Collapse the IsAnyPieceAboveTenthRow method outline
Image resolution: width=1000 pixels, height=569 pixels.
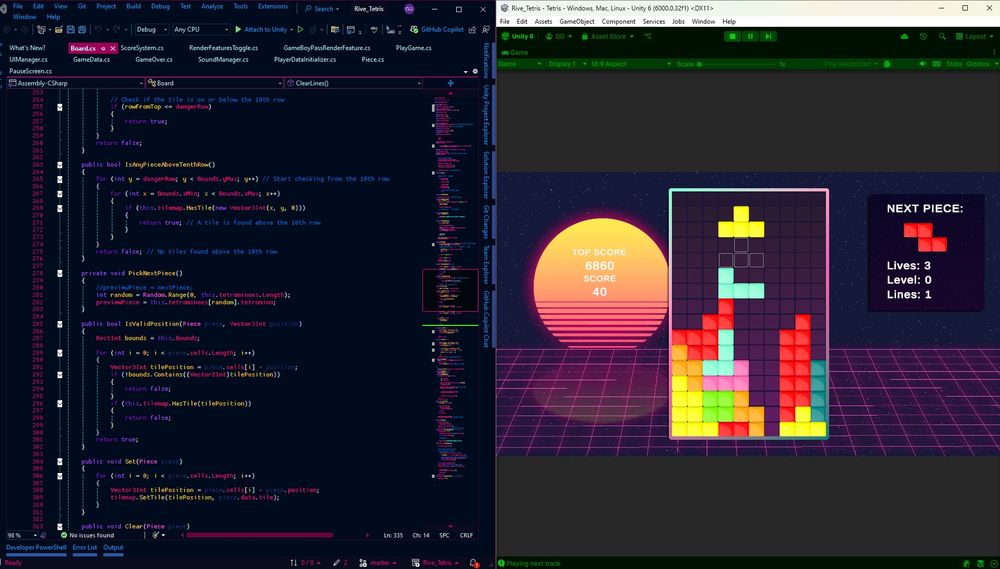tap(60, 165)
